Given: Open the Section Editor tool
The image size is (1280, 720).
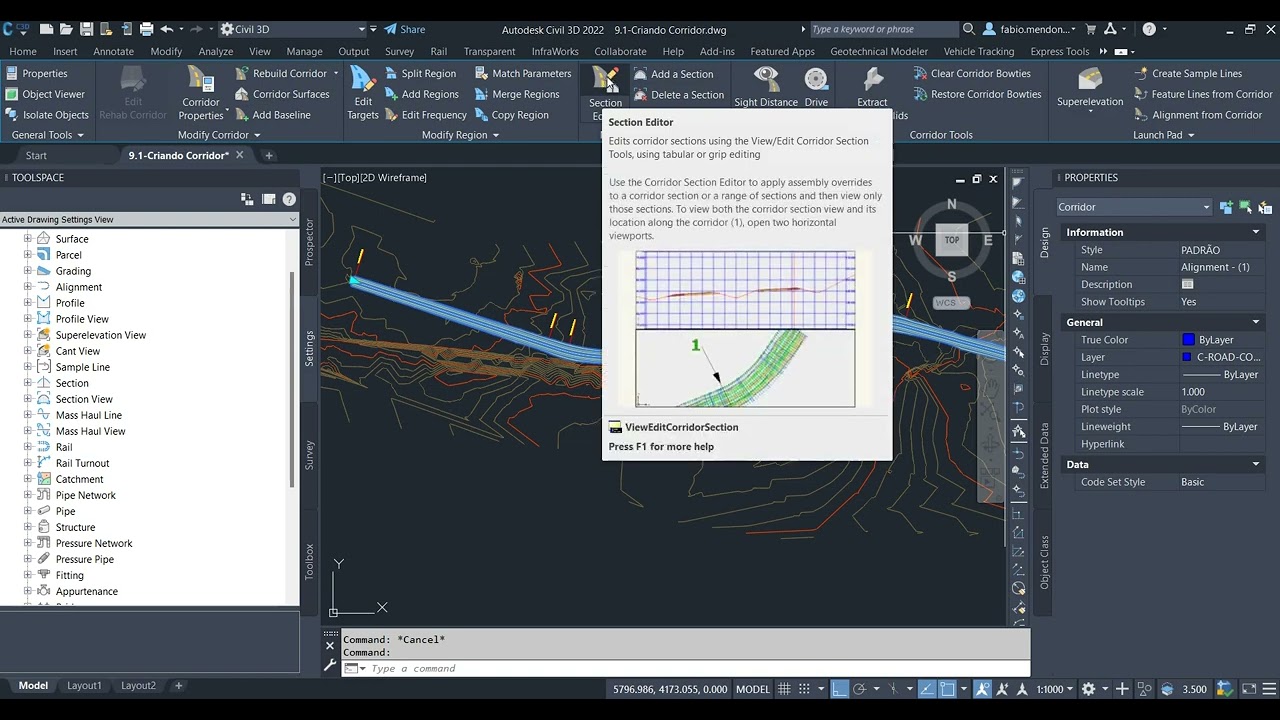Looking at the screenshot, I should tap(605, 89).
